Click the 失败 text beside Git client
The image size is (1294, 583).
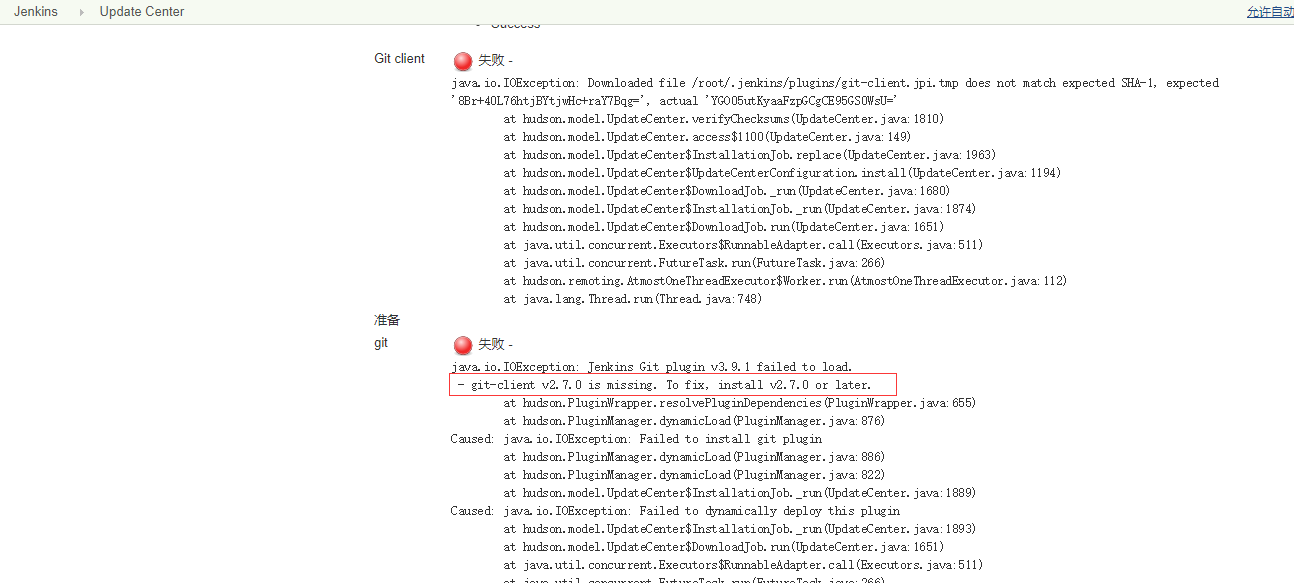point(491,61)
